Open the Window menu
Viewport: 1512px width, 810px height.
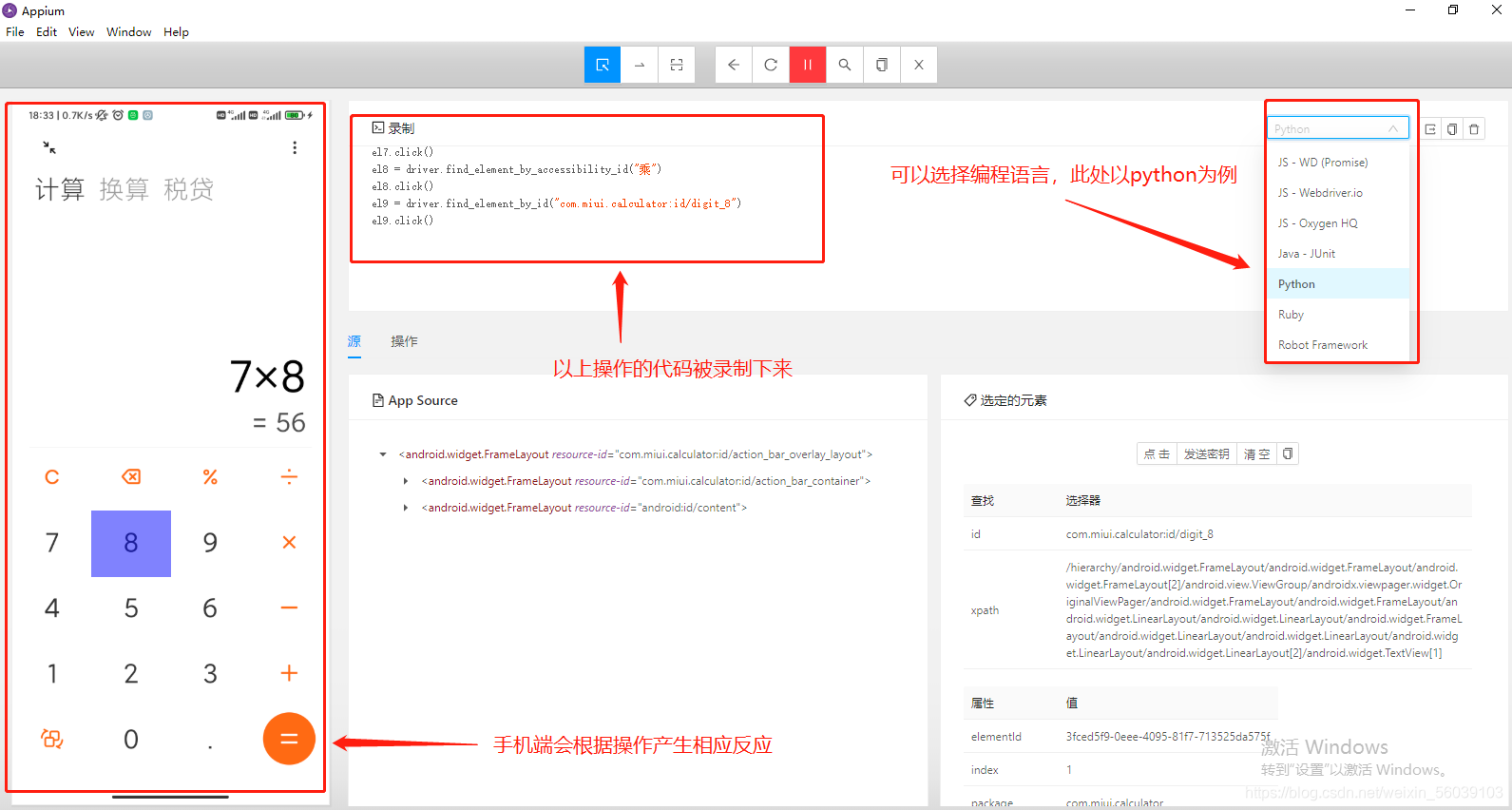(x=128, y=31)
